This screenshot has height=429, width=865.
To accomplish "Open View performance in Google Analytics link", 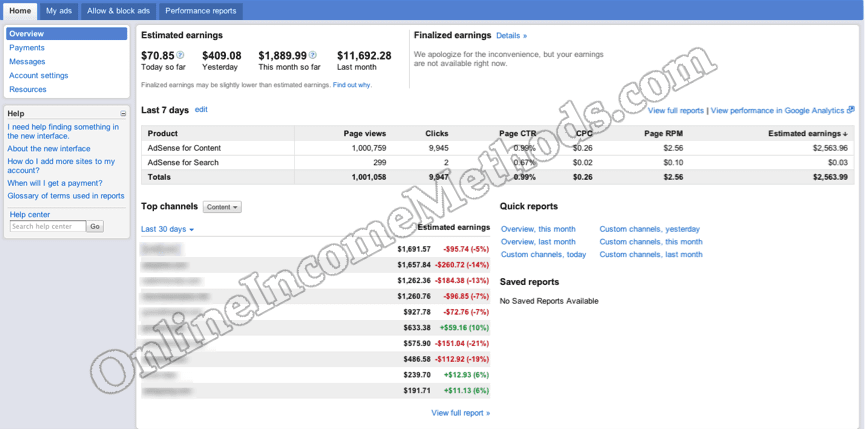I will pyautogui.click(x=777, y=111).
